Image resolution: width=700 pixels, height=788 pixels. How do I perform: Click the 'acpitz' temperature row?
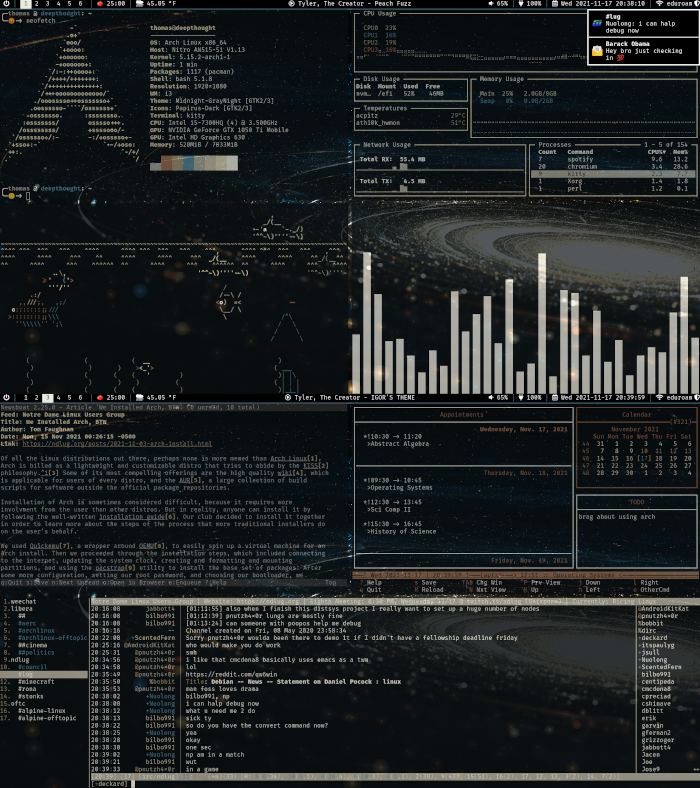pos(411,115)
